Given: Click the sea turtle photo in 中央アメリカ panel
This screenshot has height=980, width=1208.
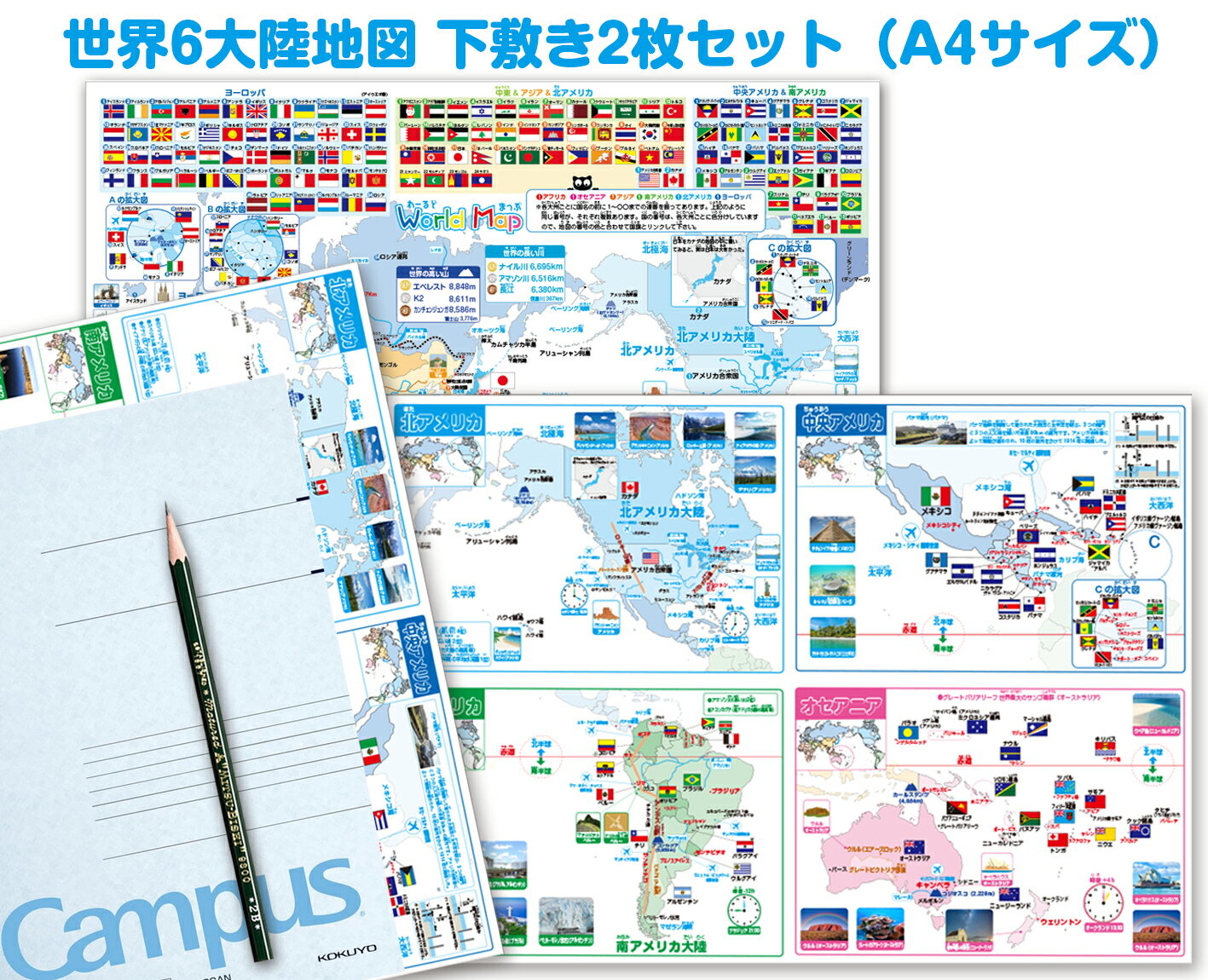Looking at the screenshot, I should click(832, 584).
